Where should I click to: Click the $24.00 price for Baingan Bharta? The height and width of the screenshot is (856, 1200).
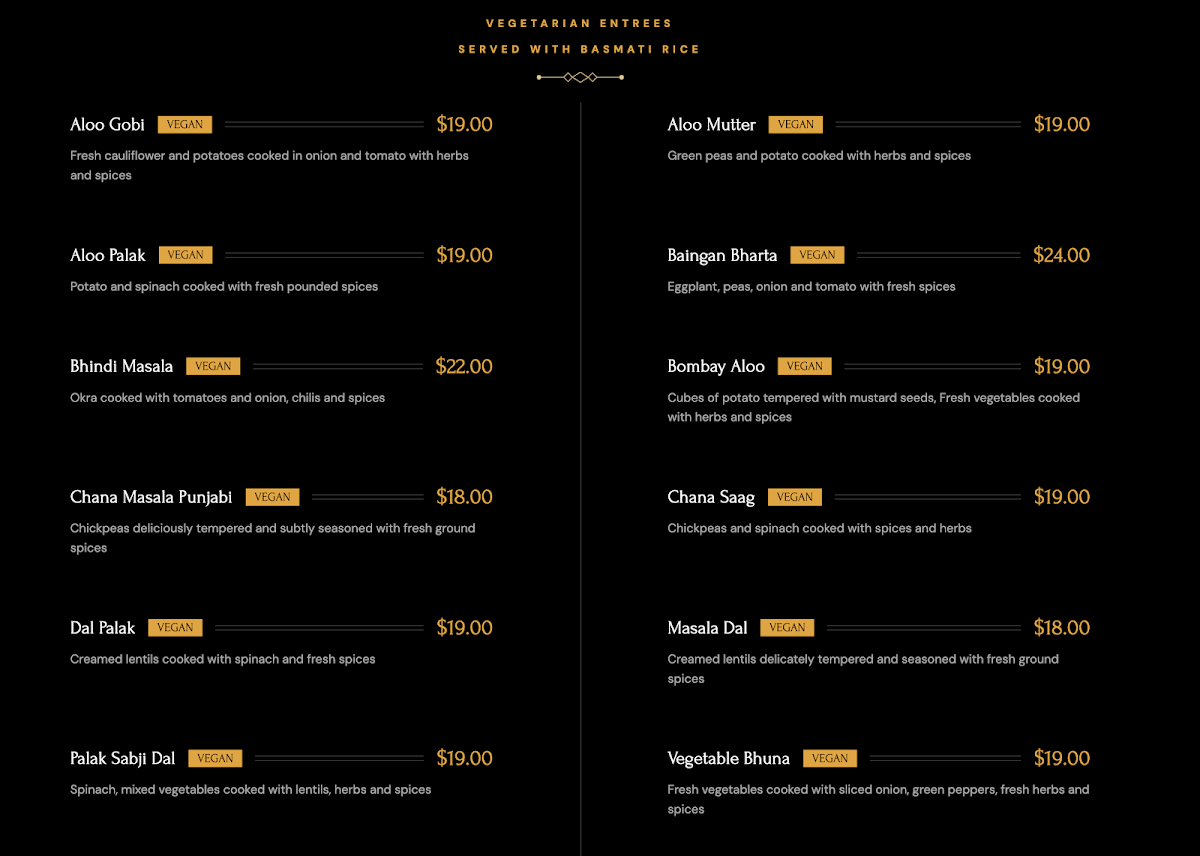pyautogui.click(x=1061, y=255)
